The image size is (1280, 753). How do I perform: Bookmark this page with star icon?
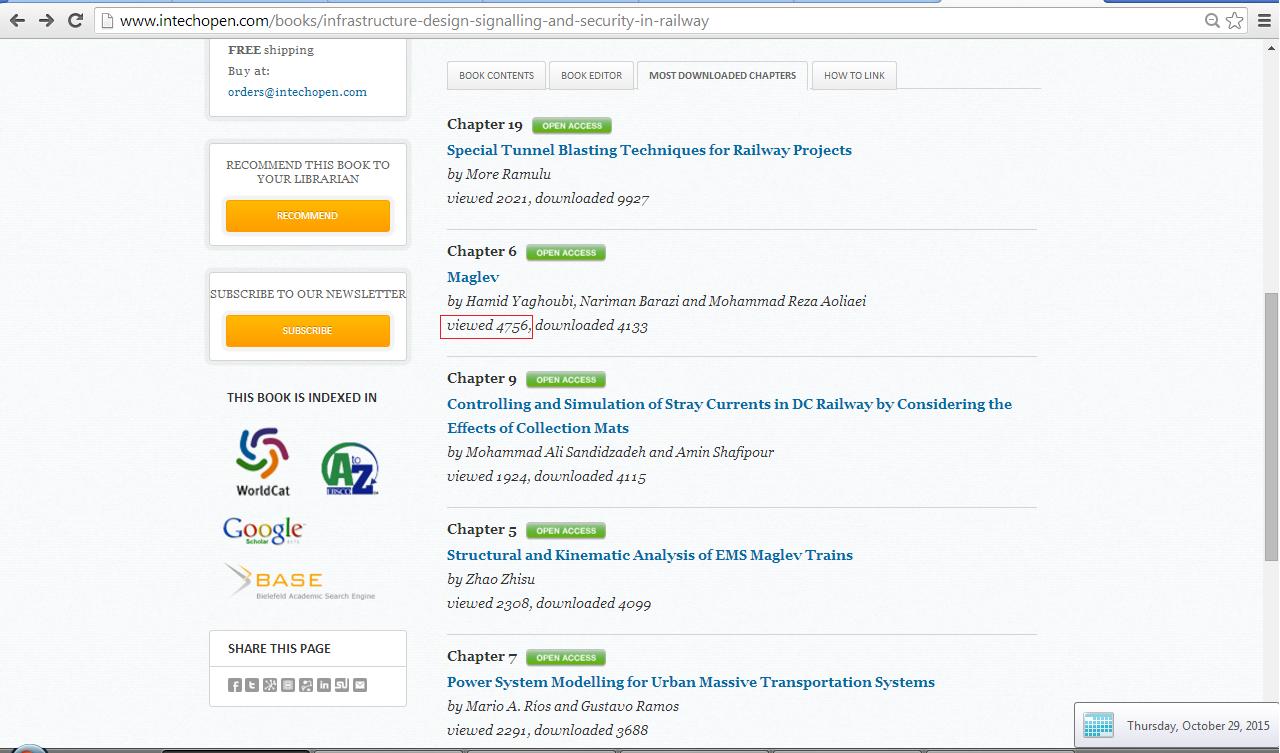1235,20
